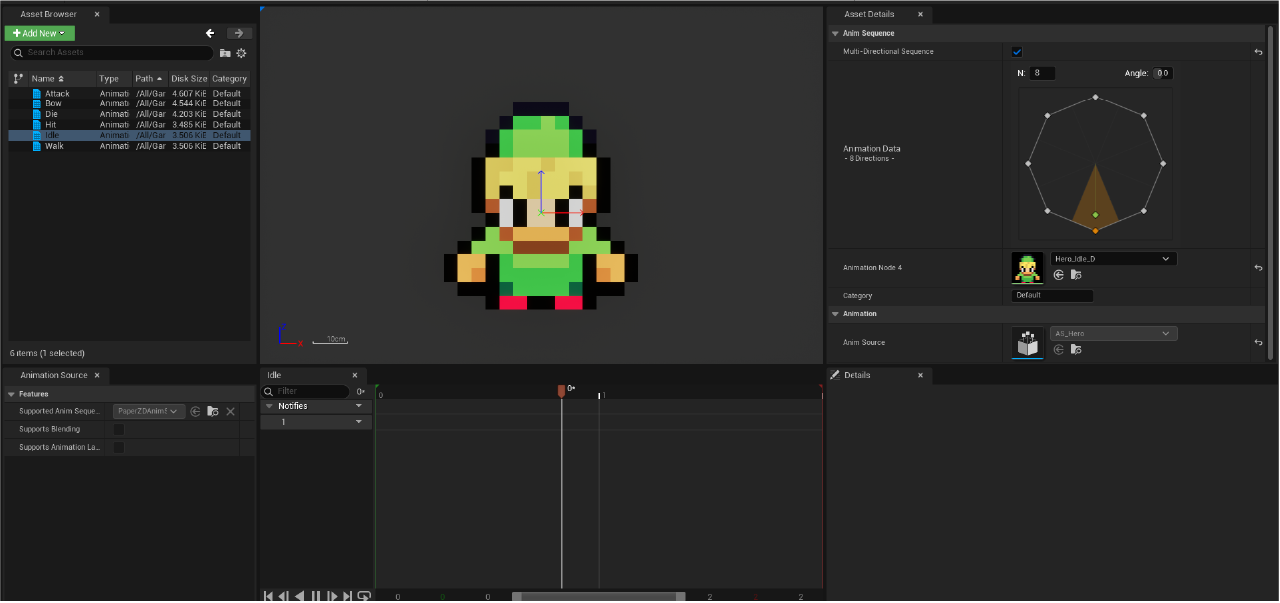Browse to Hero_Idle_D in content browser
The height and width of the screenshot is (603, 1280).
(x=1075, y=275)
